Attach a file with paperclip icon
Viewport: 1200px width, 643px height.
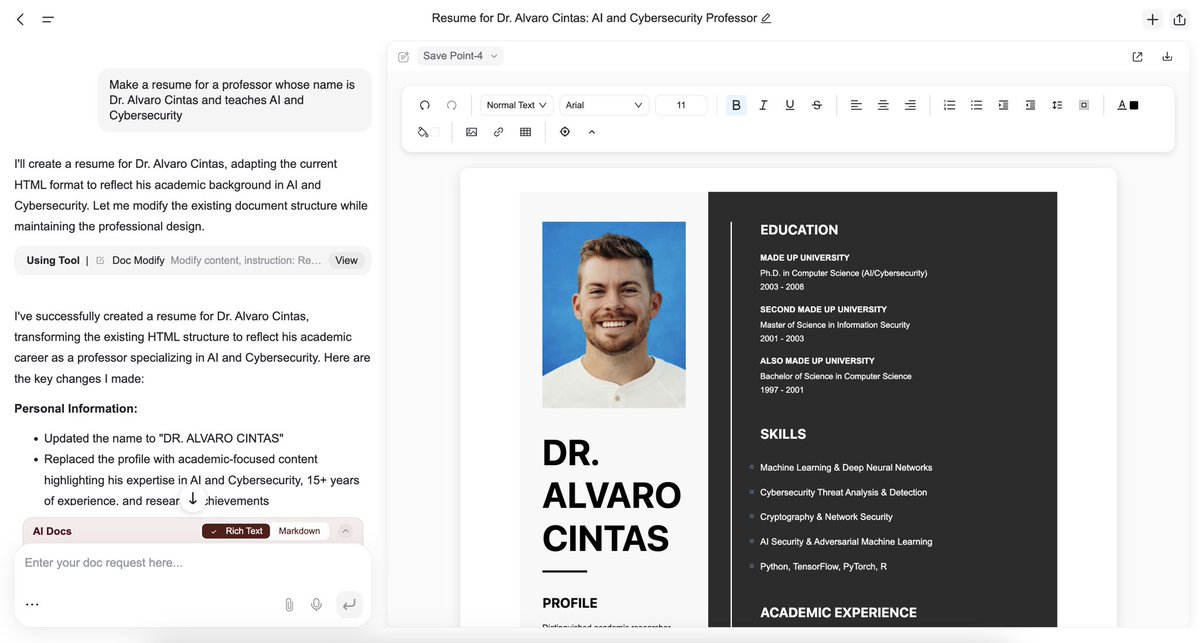(x=289, y=604)
